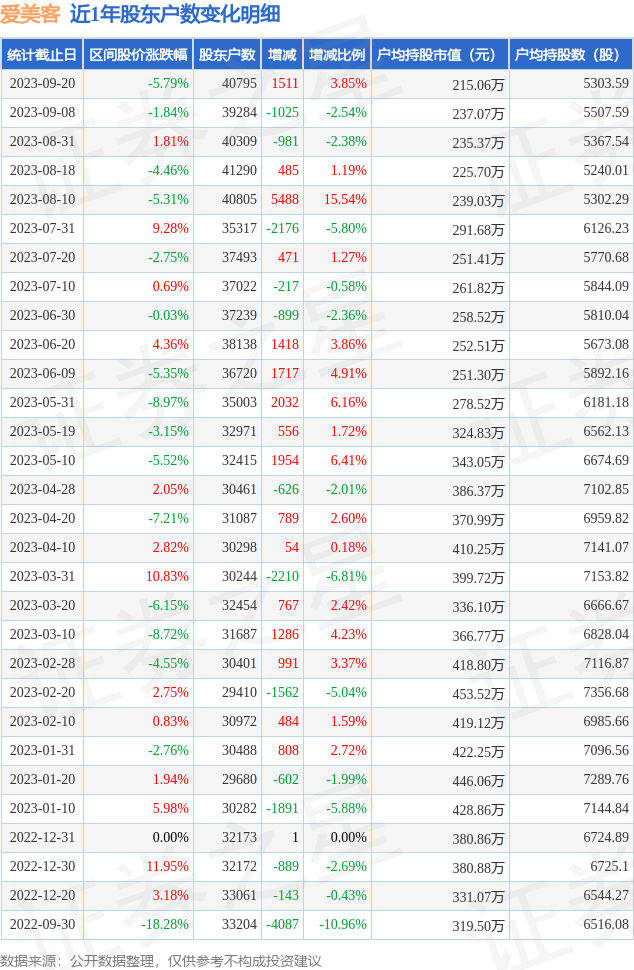Click the holding value 319.50万
The image size is (634, 970).
(x=478, y=926)
